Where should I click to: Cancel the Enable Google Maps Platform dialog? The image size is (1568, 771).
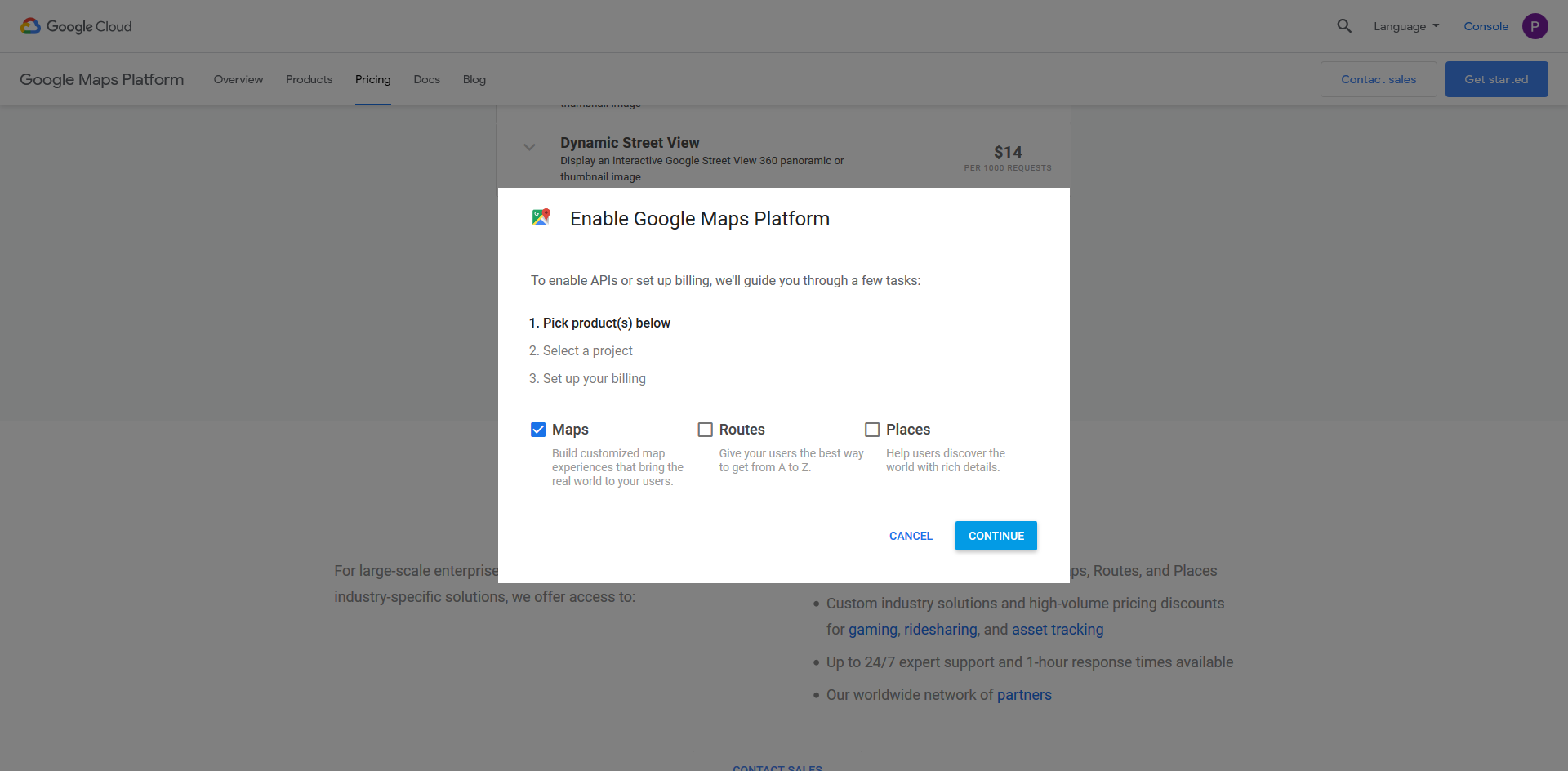pyautogui.click(x=911, y=536)
